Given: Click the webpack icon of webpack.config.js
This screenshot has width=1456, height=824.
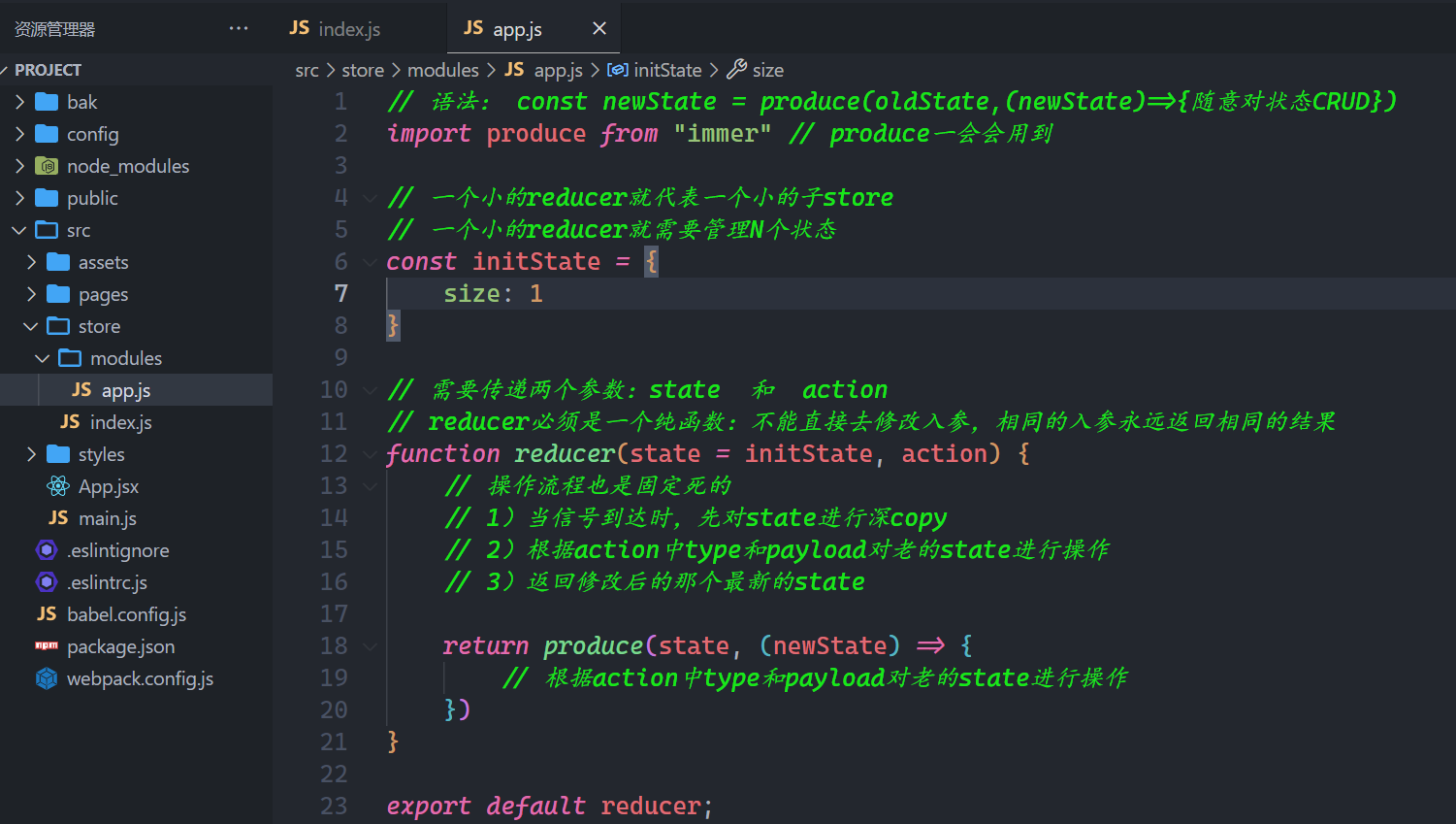Looking at the screenshot, I should [x=47, y=678].
